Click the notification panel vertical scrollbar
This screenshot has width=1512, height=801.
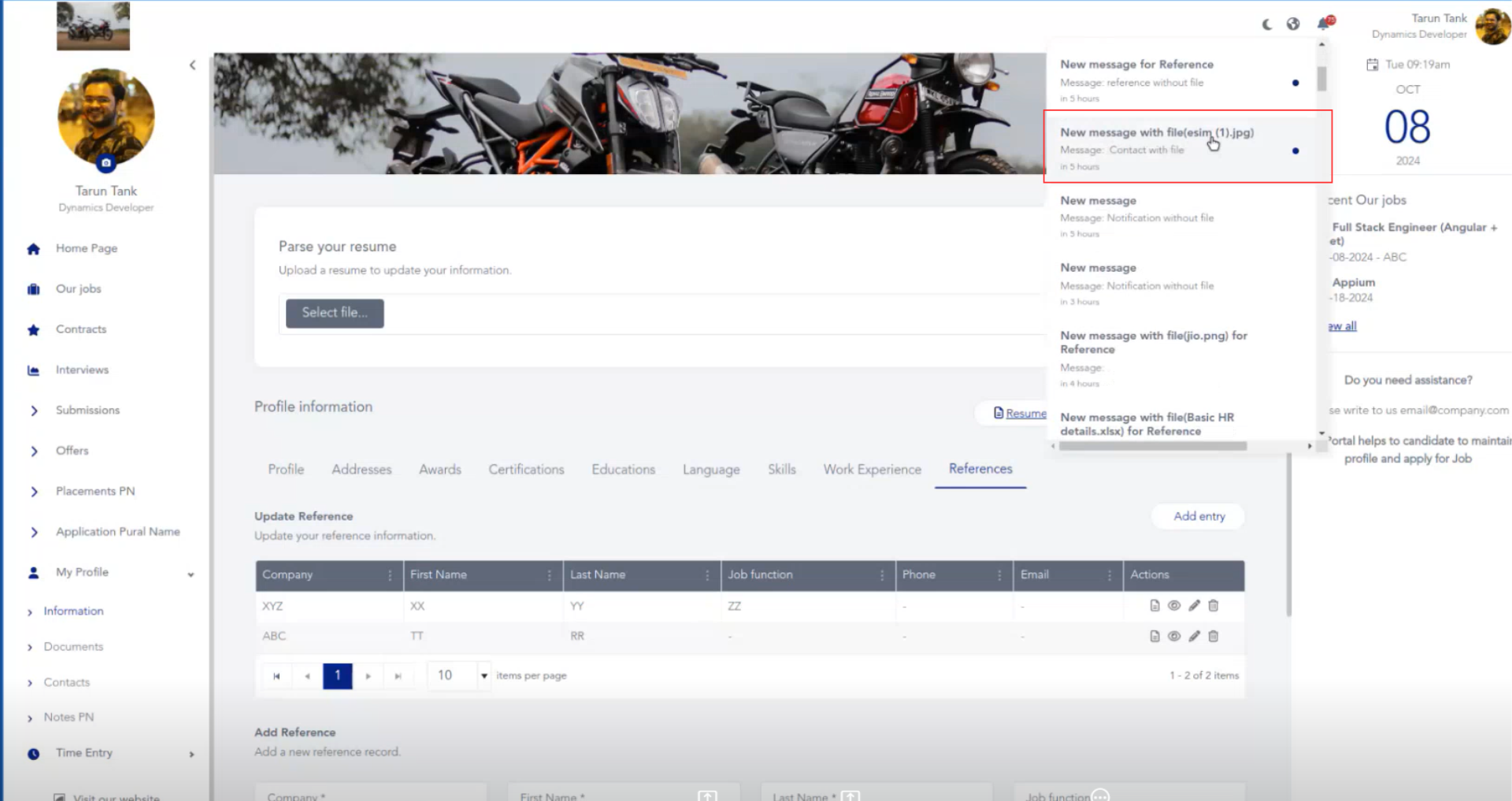[1321, 78]
